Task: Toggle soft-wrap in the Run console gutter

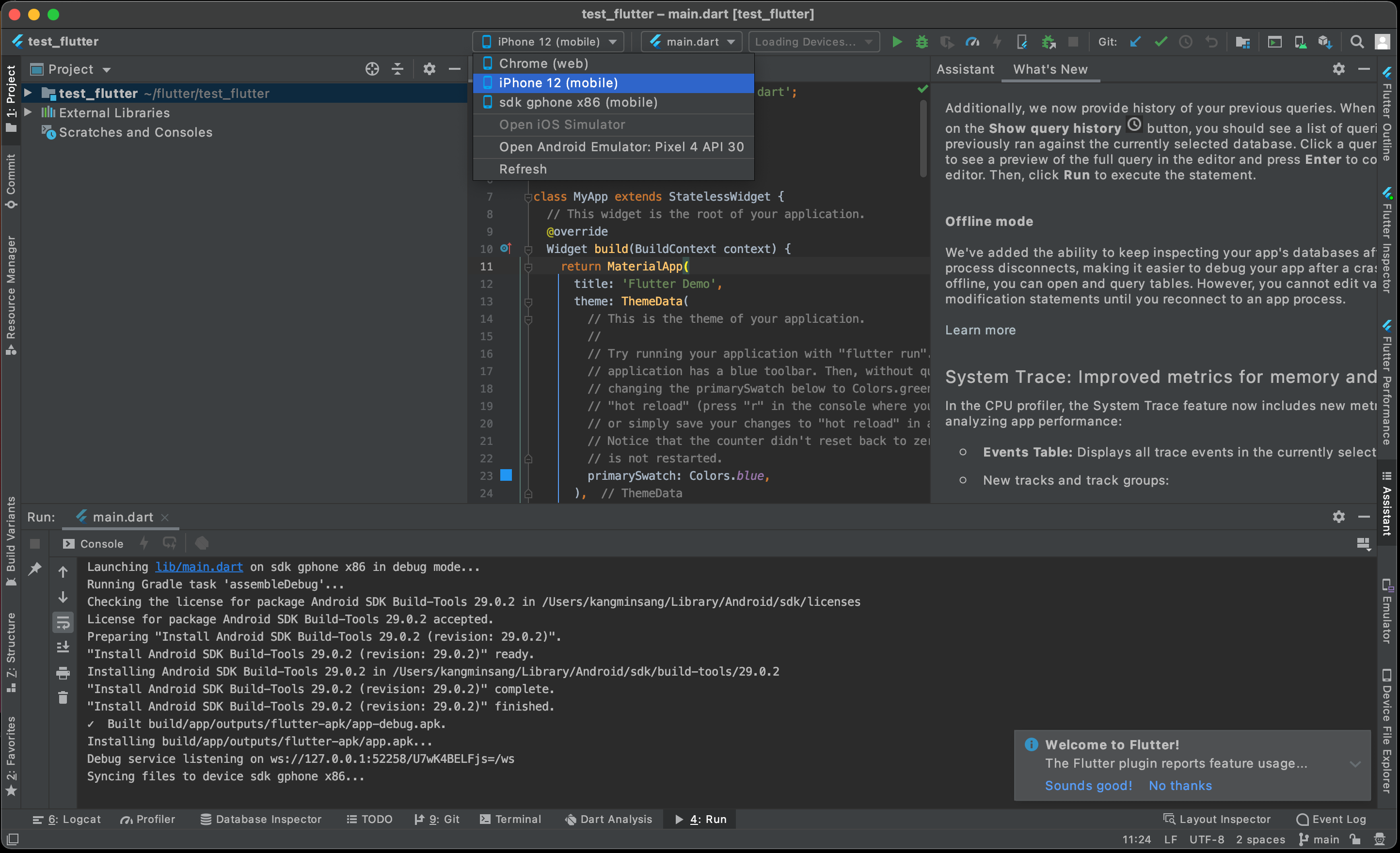Action: coord(63,622)
